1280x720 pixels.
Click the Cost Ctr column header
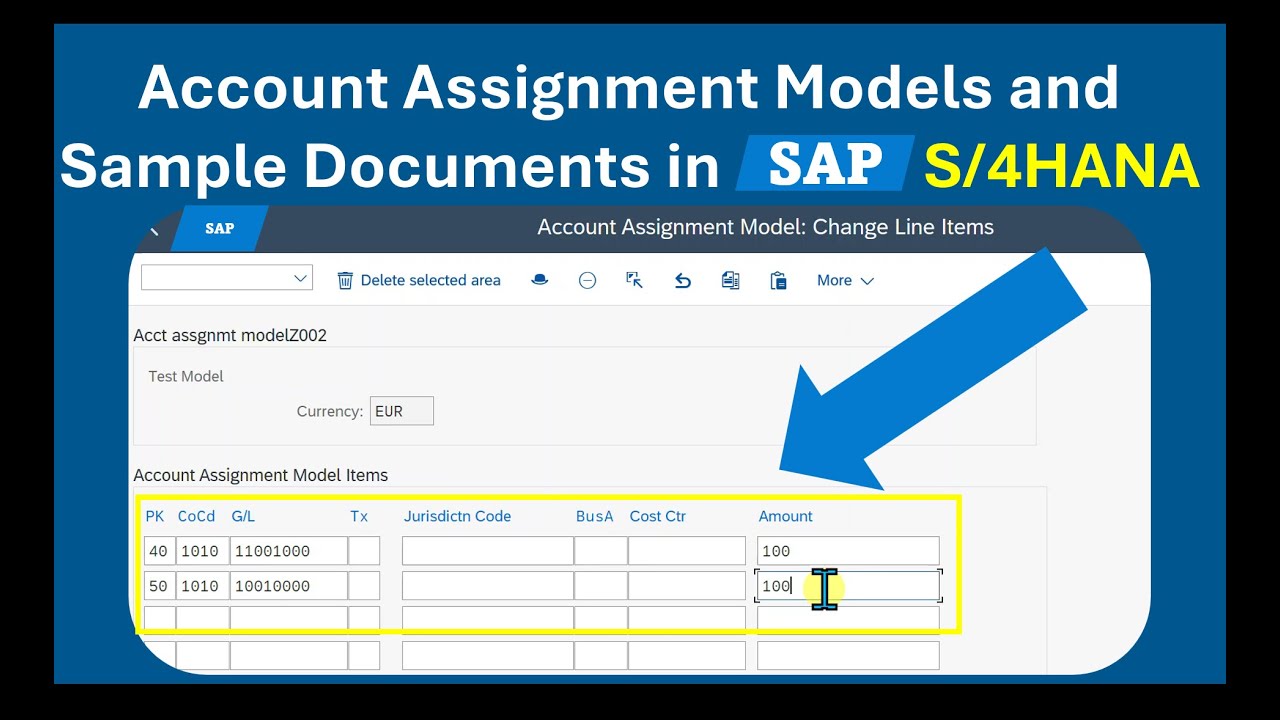[x=657, y=516]
